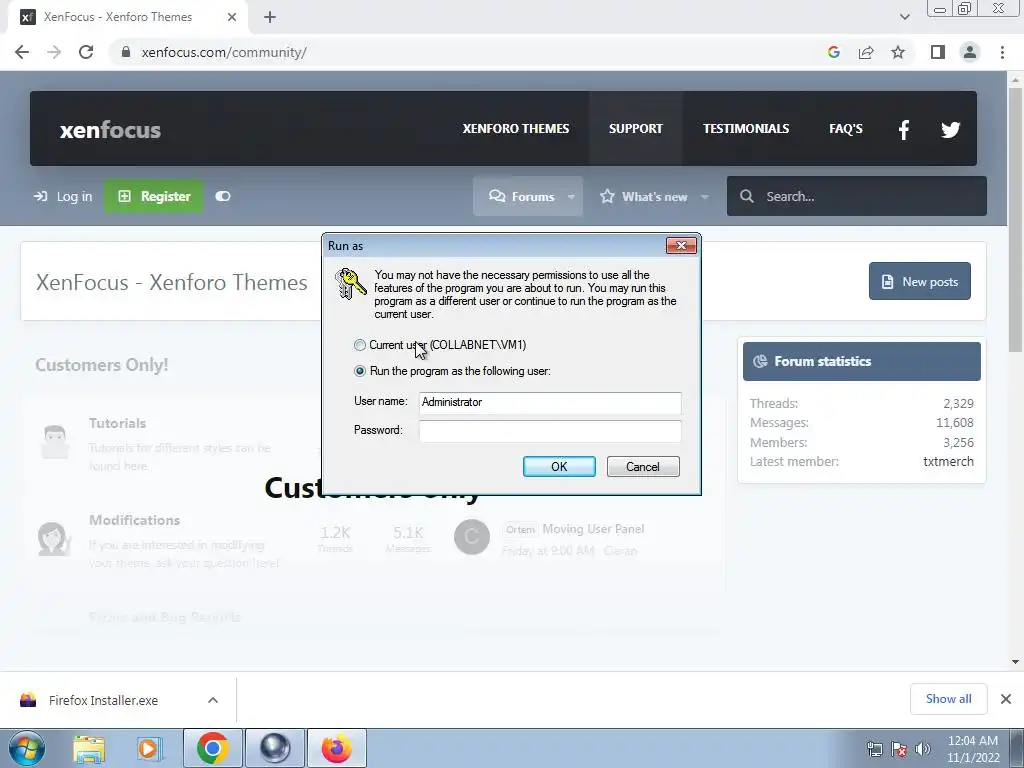Screen dimensions: 1024x768
Task: Click the browser forward arrow
Action: 54,52
